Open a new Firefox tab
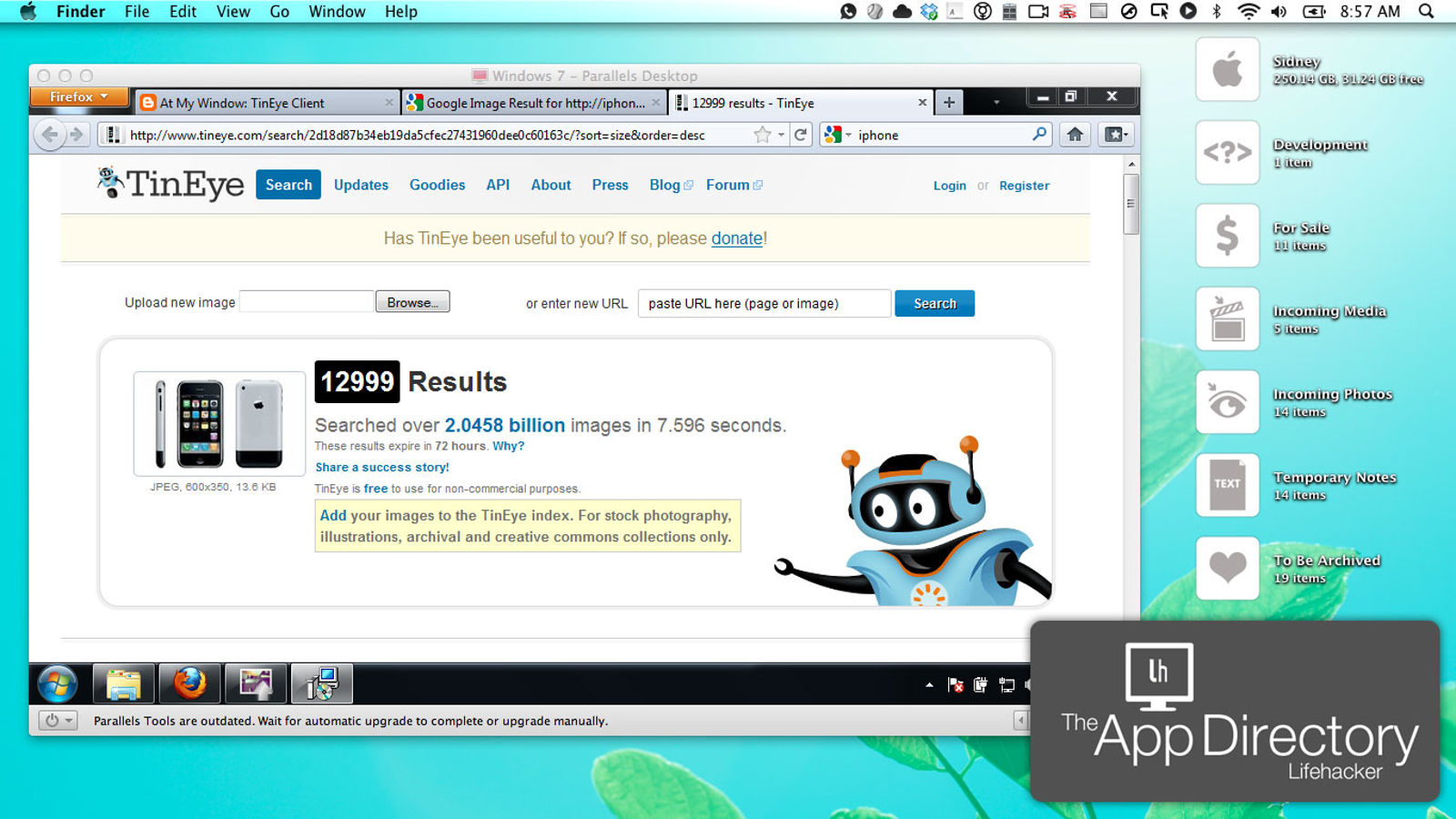This screenshot has width=1456, height=819. pyautogui.click(x=949, y=103)
